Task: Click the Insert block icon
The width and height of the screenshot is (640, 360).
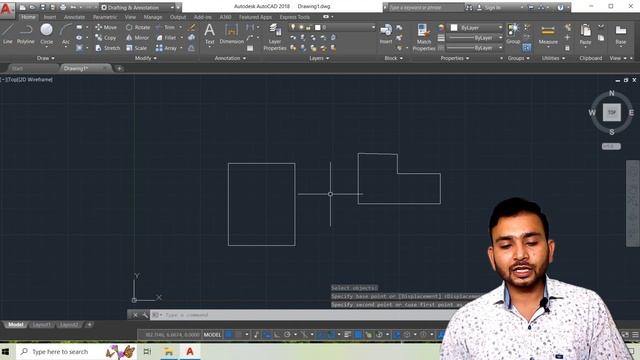Action: click(386, 33)
